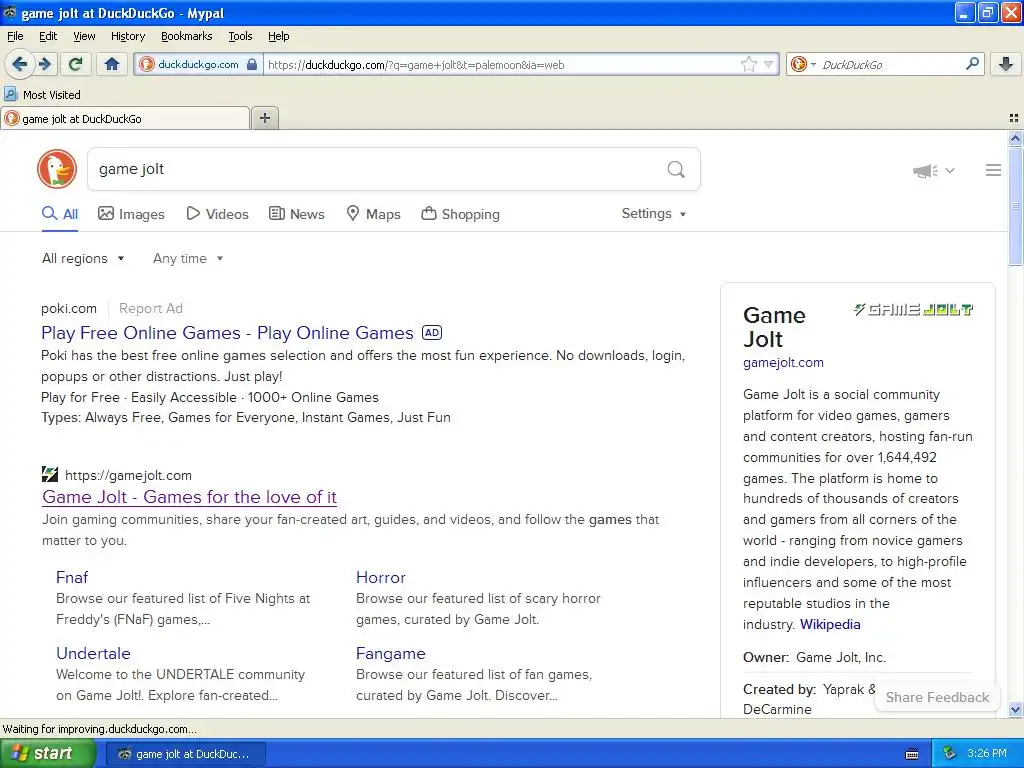Open 'Game Jolt - Games for the love of it'
1024x768 pixels.
tap(189, 497)
